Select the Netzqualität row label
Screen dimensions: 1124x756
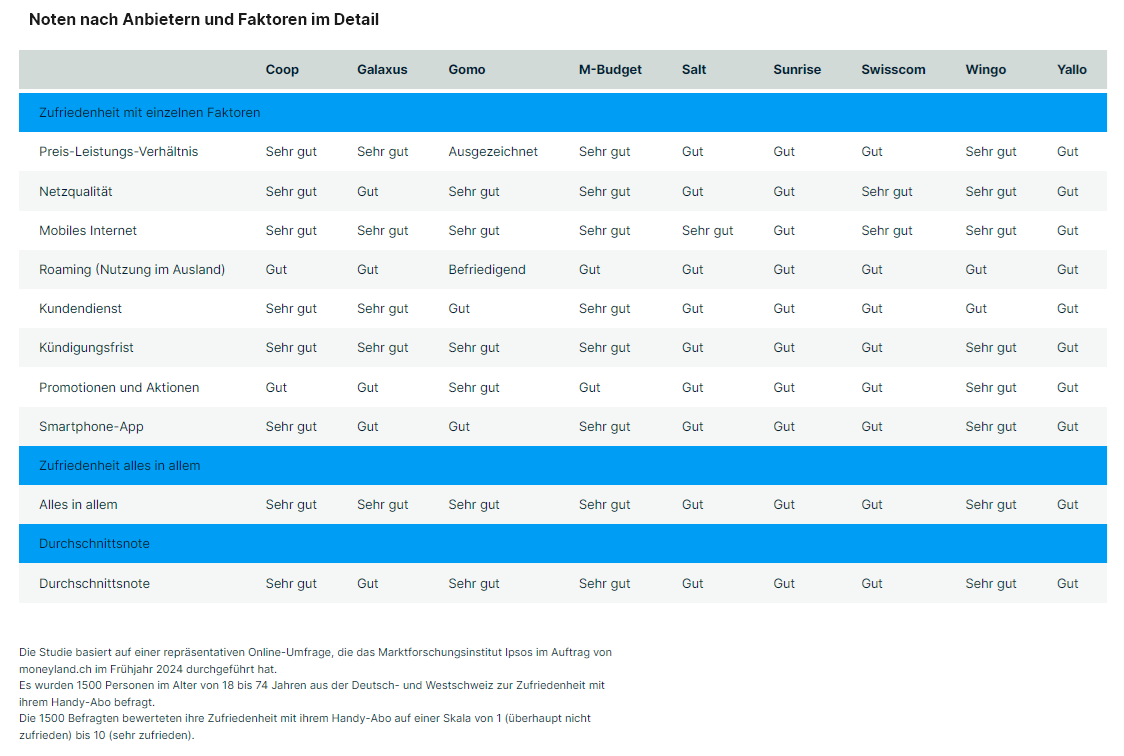[75, 191]
